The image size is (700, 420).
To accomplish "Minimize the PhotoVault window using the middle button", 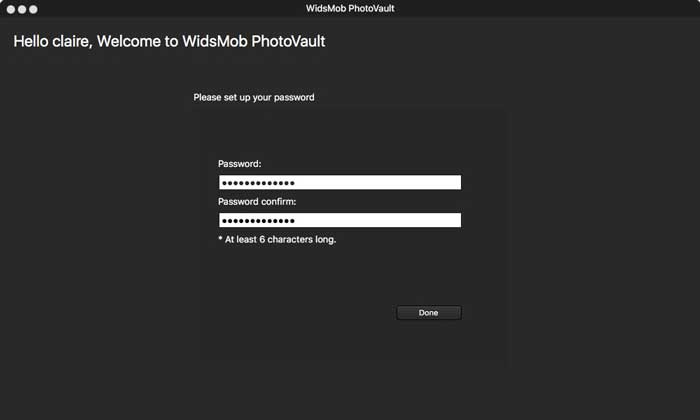I will pos(22,9).
